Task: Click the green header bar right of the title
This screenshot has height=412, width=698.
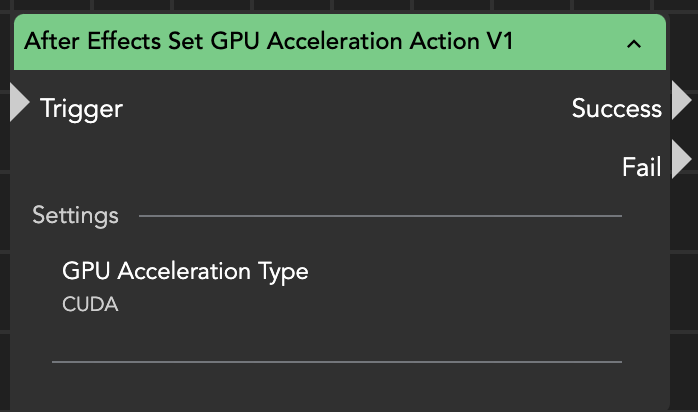Action: click(x=570, y=42)
